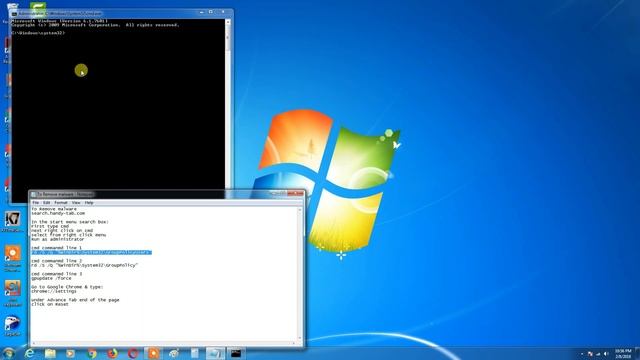Open the File menu in Notepad
The height and width of the screenshot is (360, 640).
(x=36, y=203)
